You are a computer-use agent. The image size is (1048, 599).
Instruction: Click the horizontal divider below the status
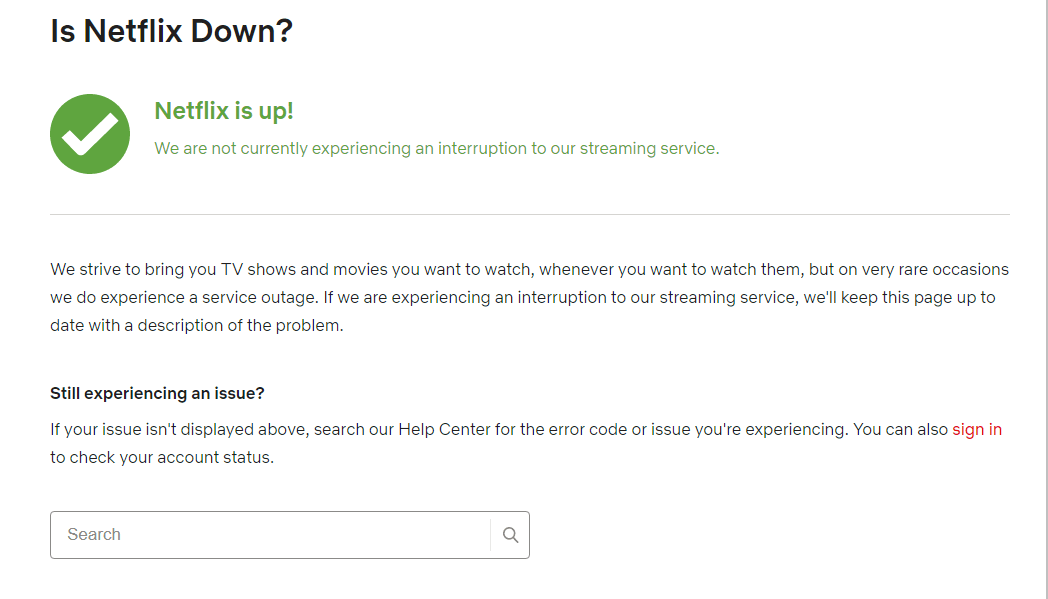coord(529,211)
